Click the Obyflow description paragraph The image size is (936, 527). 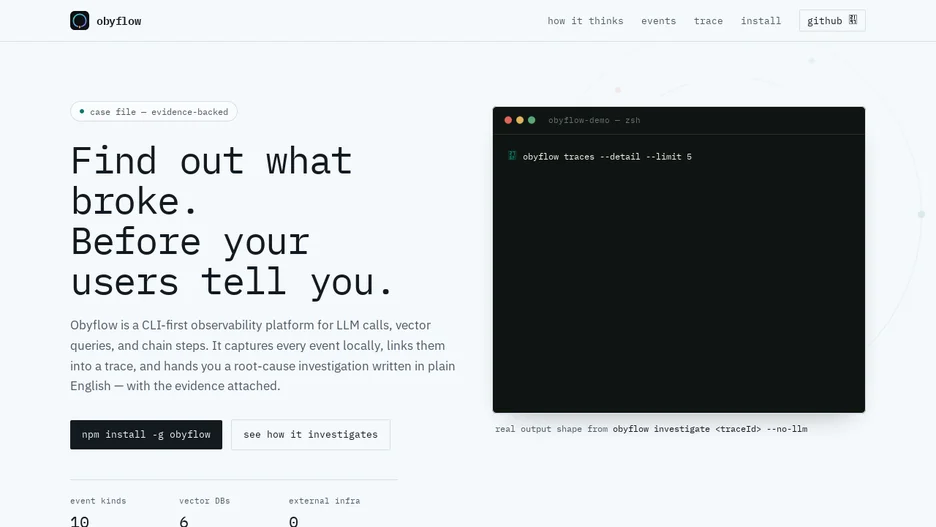pos(263,356)
